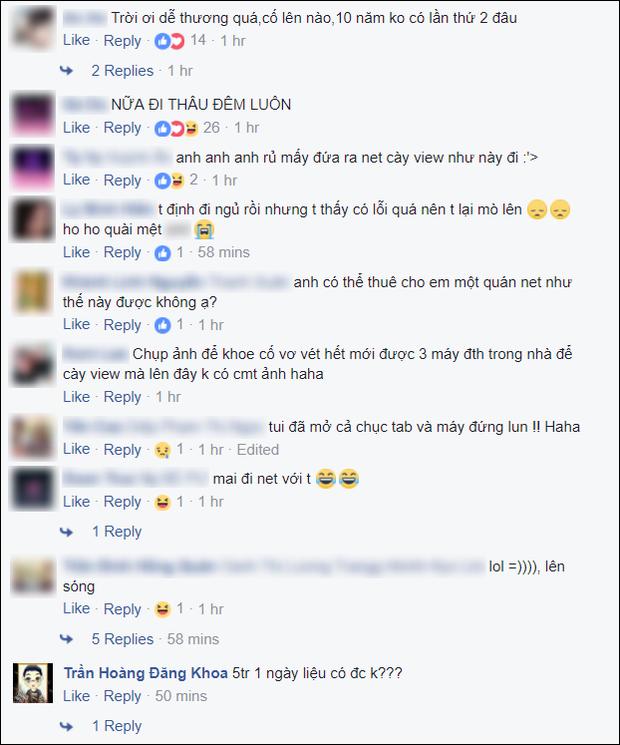The height and width of the screenshot is (745, 620).
Task: Click the Edited label on 'chục tab' comment
Action: coord(258,449)
